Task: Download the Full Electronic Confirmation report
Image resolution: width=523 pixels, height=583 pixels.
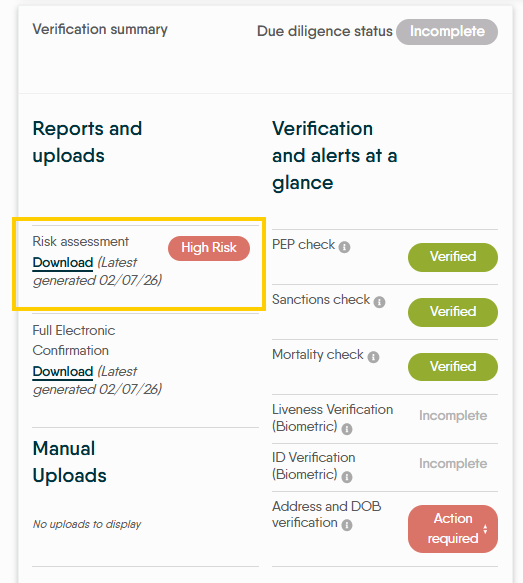Action: pyautogui.click(x=63, y=371)
